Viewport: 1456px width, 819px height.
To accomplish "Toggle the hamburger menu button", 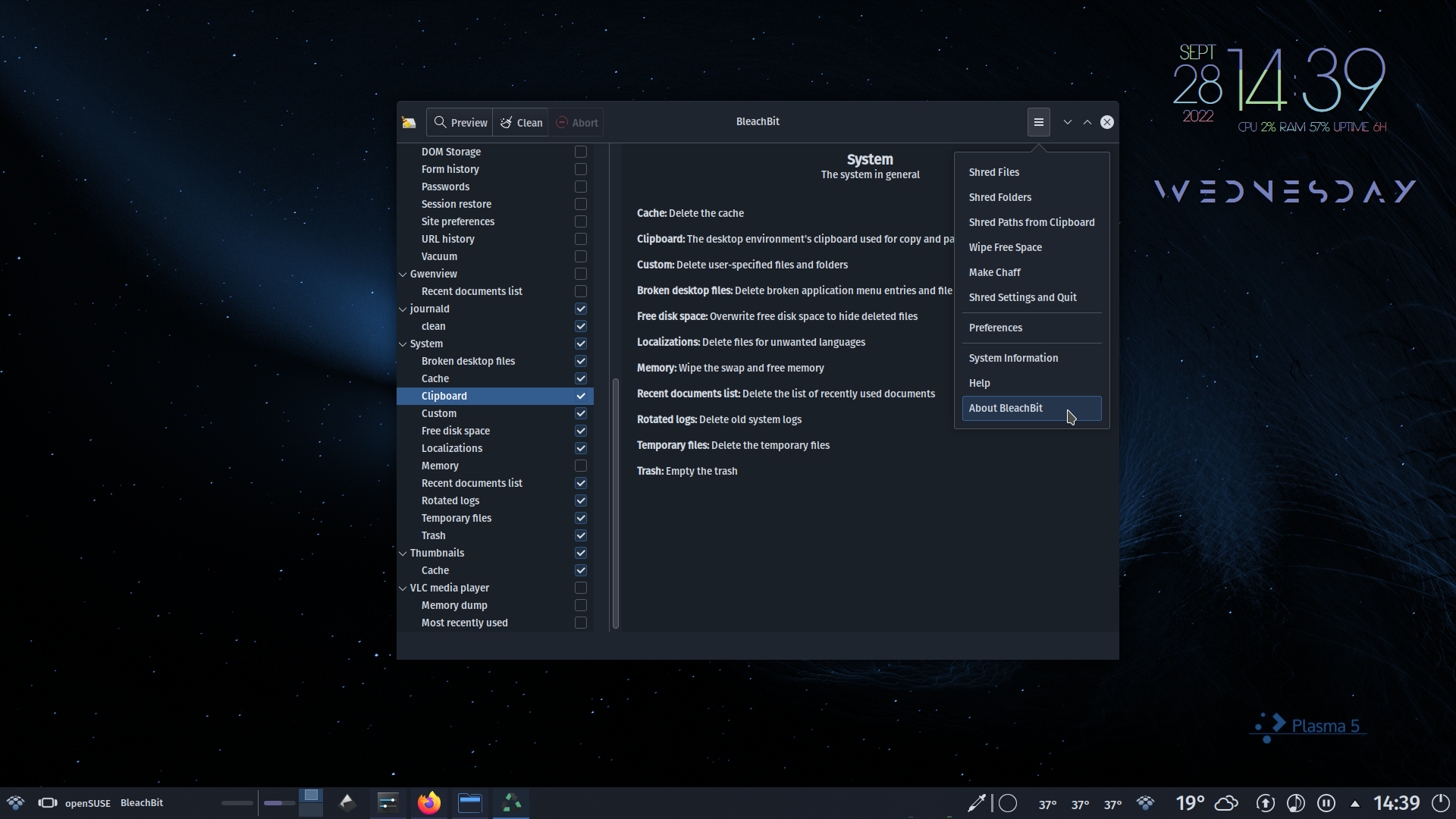I will [x=1039, y=122].
